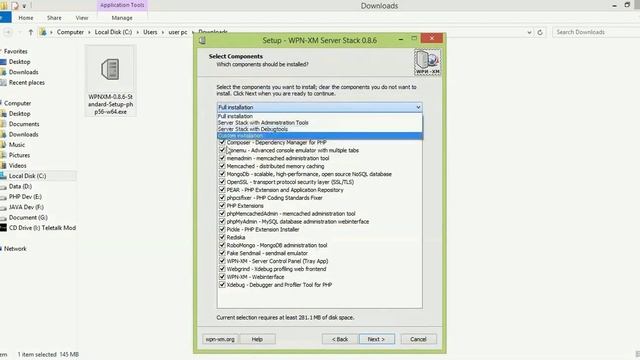Viewport: 640px width, 360px height.
Task: Click the WPN-XM logo in setup header
Action: pyautogui.click(x=427, y=62)
